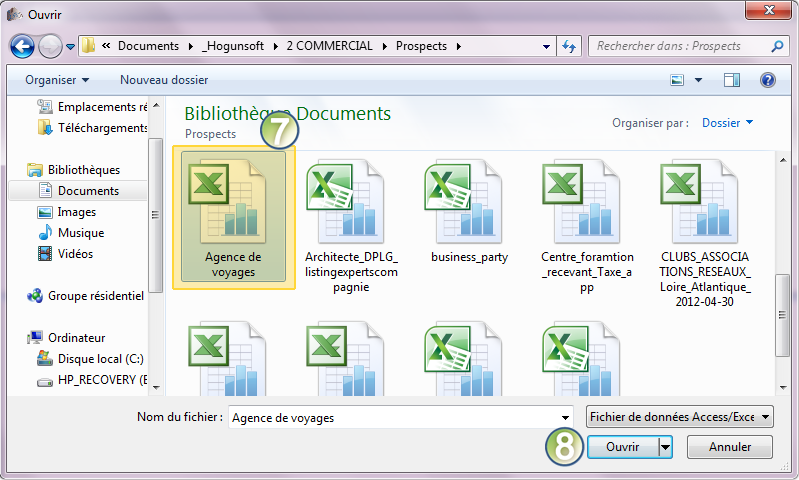
Task: Select Bibliothèques in the navigation pane
Action: click(x=73, y=170)
